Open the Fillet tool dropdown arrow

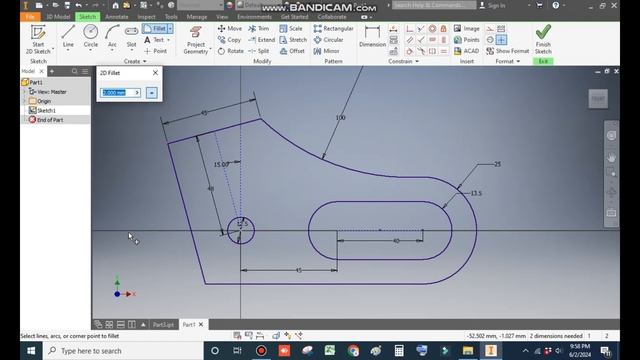tap(170, 29)
